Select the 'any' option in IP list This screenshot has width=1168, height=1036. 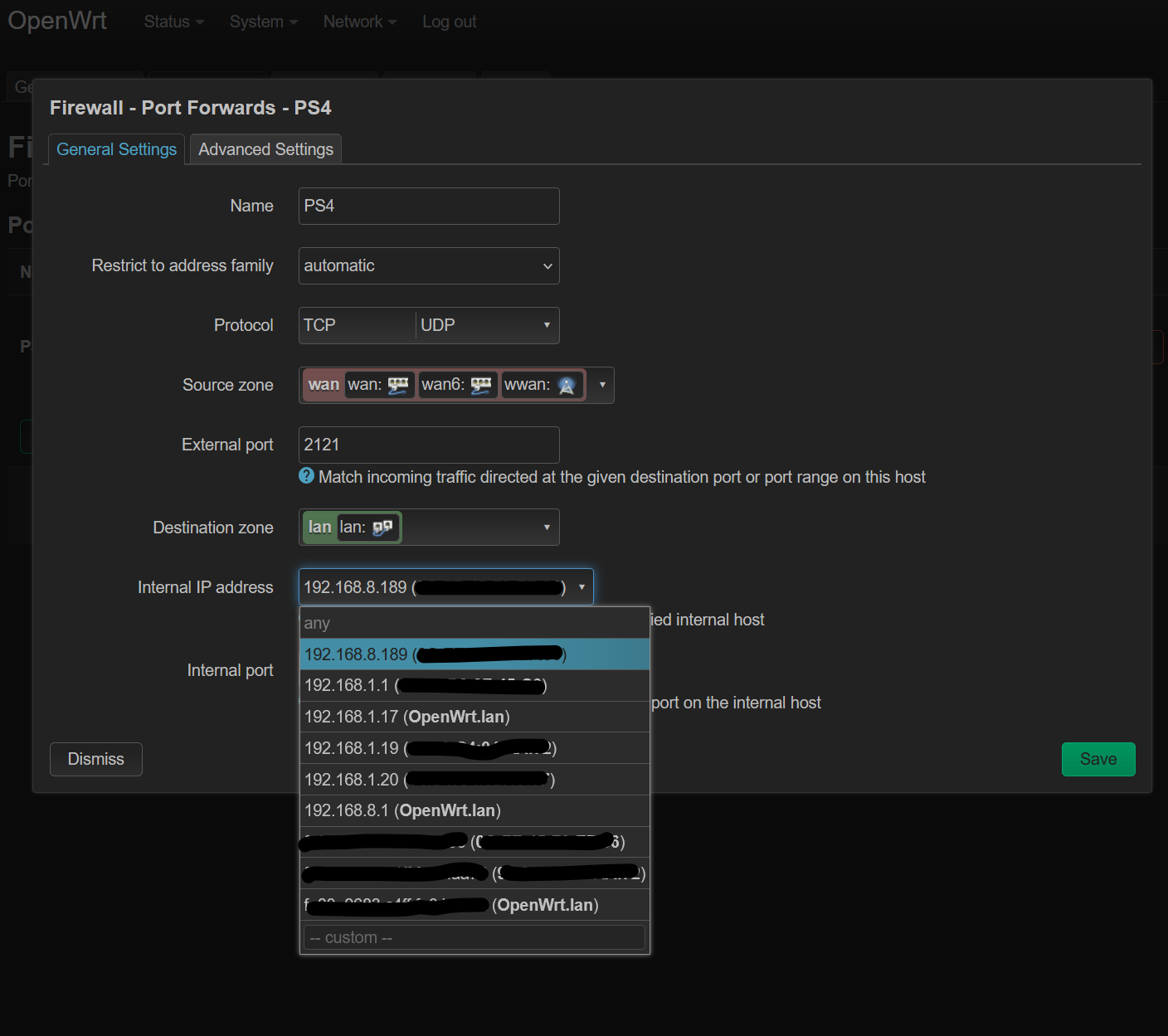pyautogui.click(x=474, y=623)
